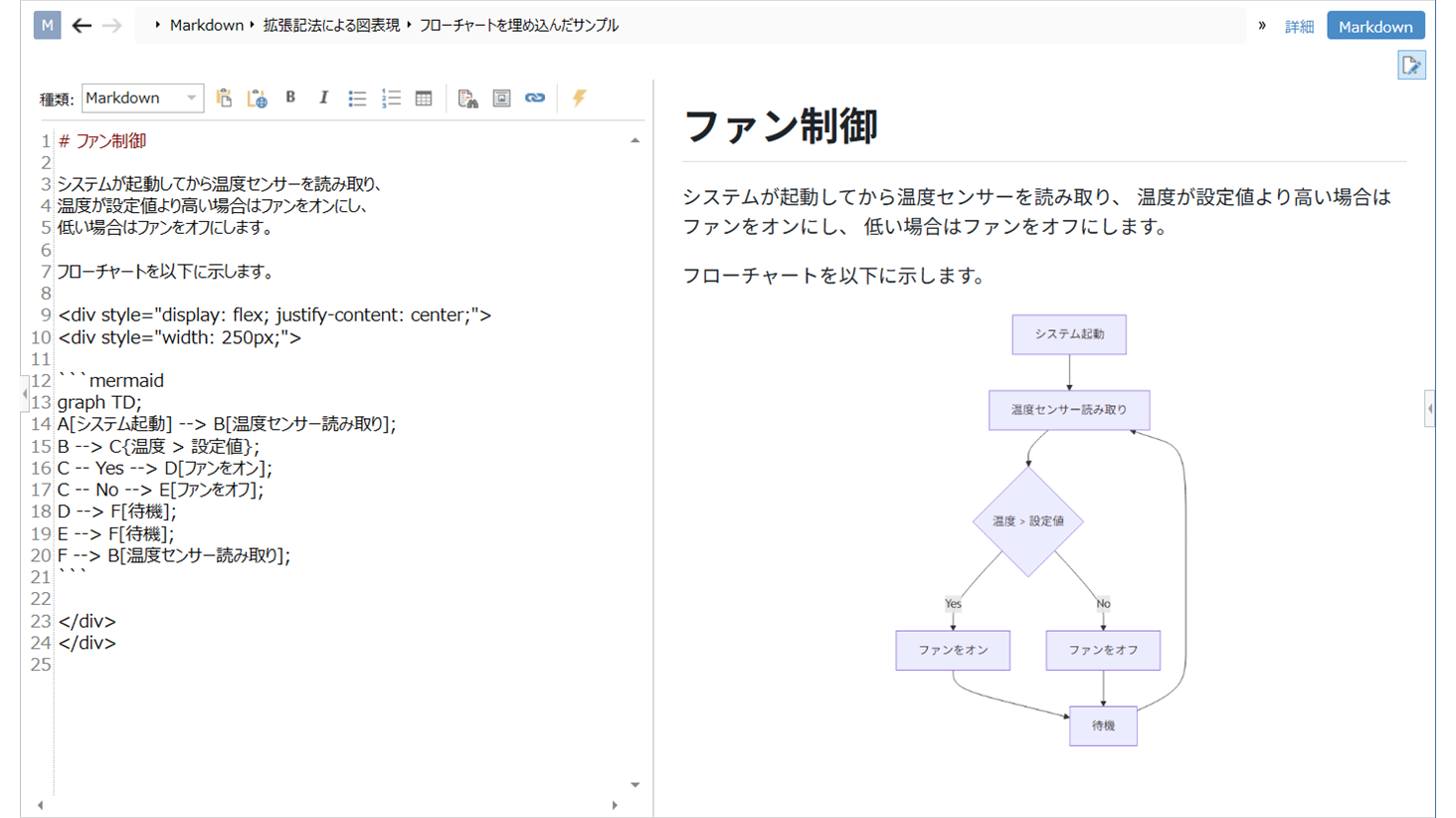Collapse the right side panel handle
This screenshot has height=818, width=1456.
1430,408
